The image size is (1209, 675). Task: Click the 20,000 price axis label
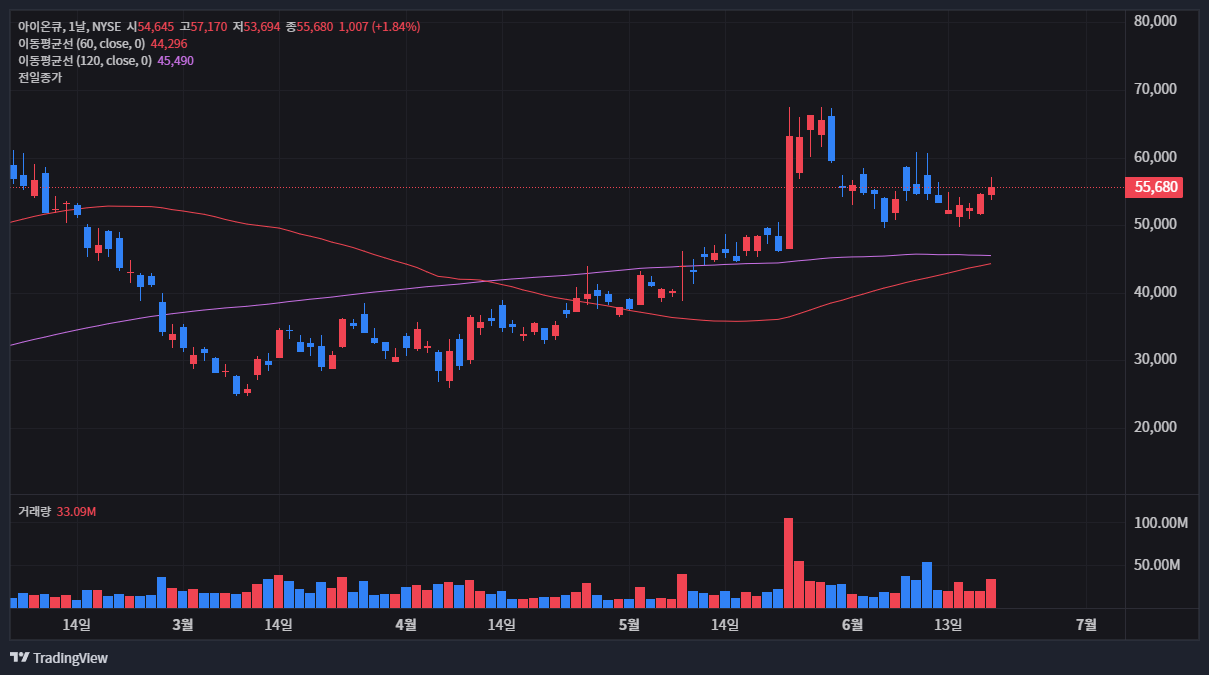click(x=1155, y=427)
